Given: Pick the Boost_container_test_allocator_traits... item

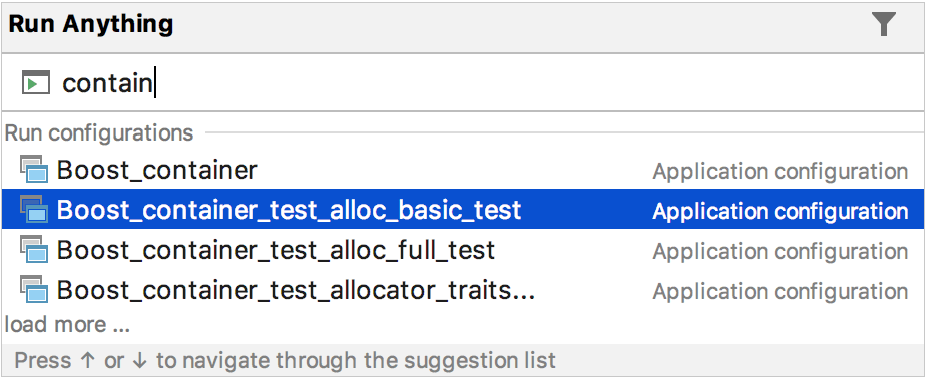Looking at the screenshot, I should tap(463, 290).
